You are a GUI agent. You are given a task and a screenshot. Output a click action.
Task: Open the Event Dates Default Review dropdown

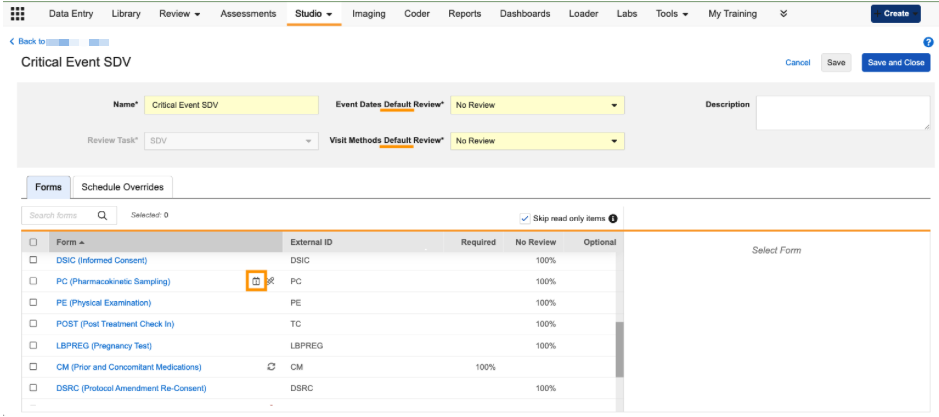click(537, 104)
